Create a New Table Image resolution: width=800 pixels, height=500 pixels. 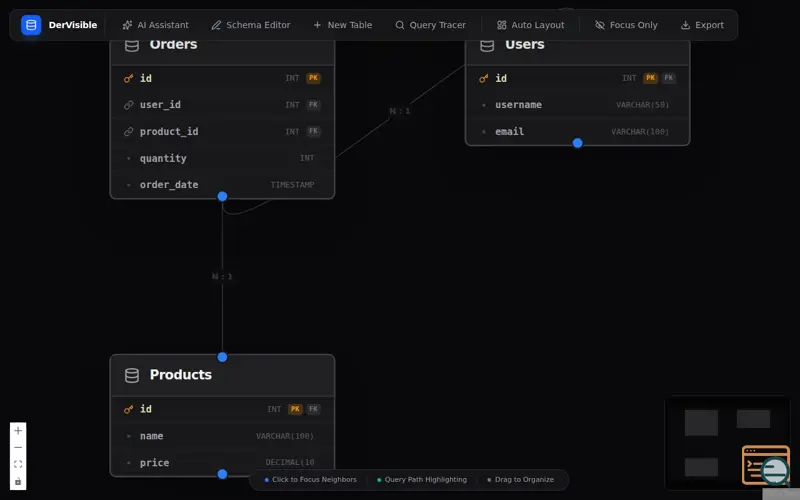click(342, 25)
